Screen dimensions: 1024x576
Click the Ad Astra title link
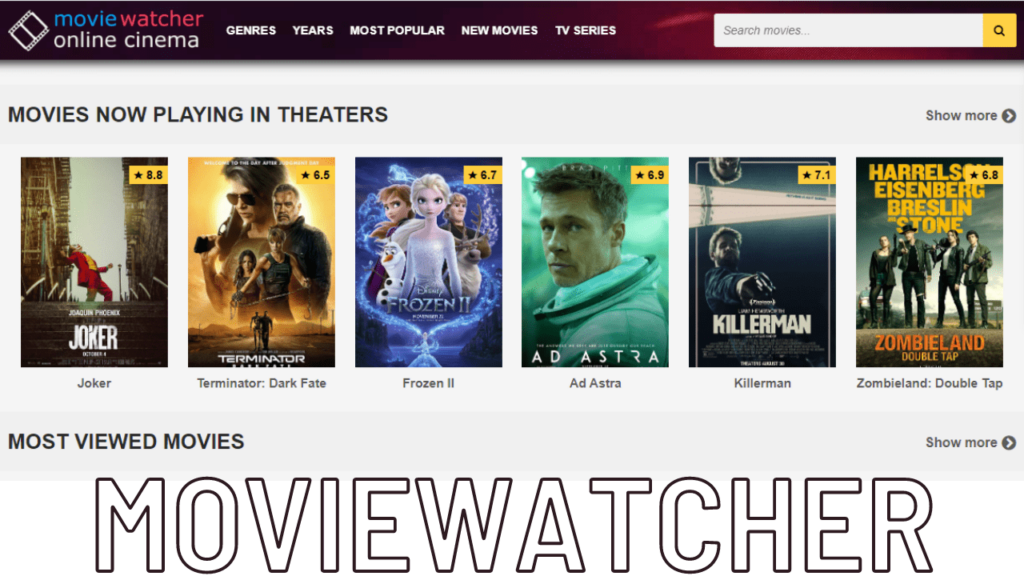tap(595, 383)
